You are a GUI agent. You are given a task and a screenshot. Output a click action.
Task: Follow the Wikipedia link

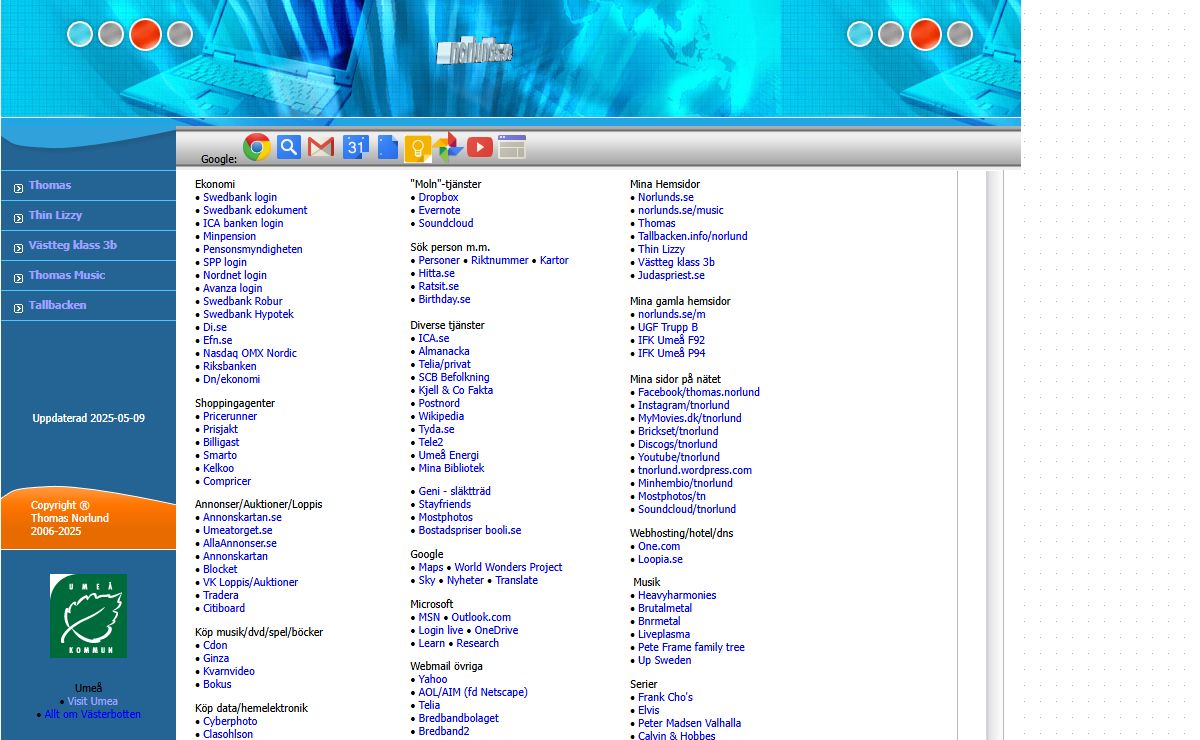441,417
